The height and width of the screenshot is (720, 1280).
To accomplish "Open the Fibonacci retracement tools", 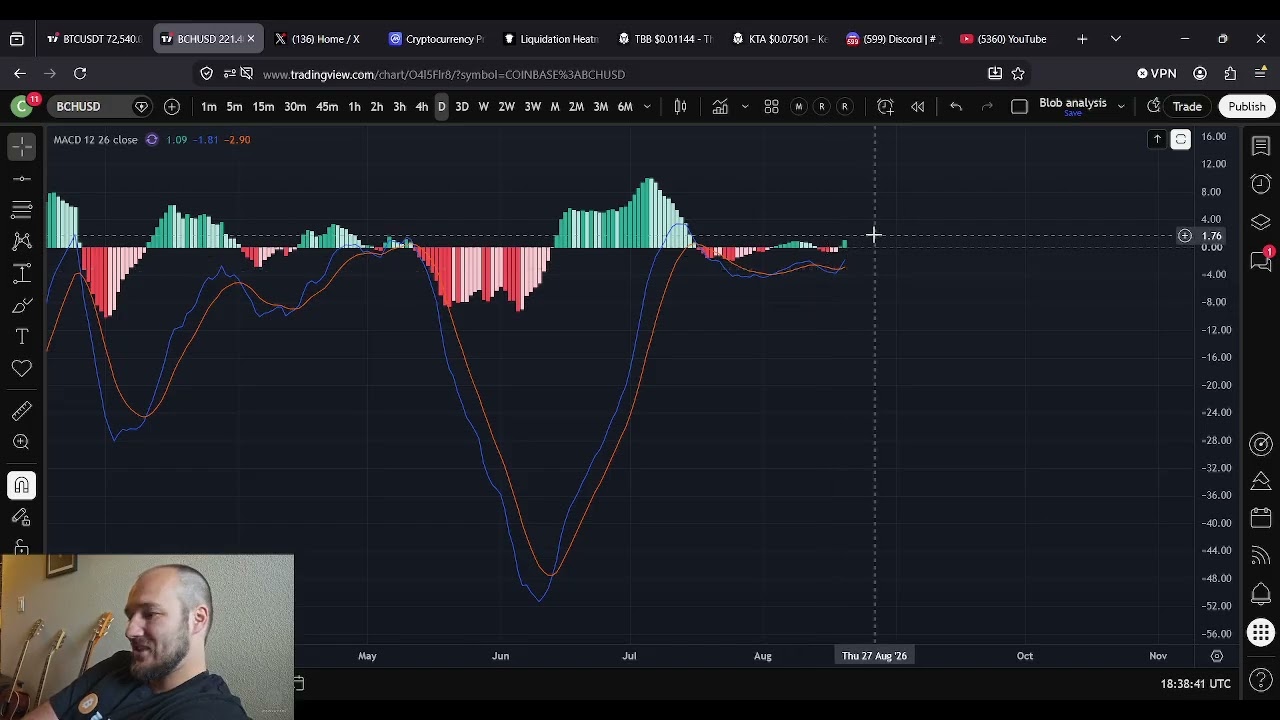I will pos(21,210).
